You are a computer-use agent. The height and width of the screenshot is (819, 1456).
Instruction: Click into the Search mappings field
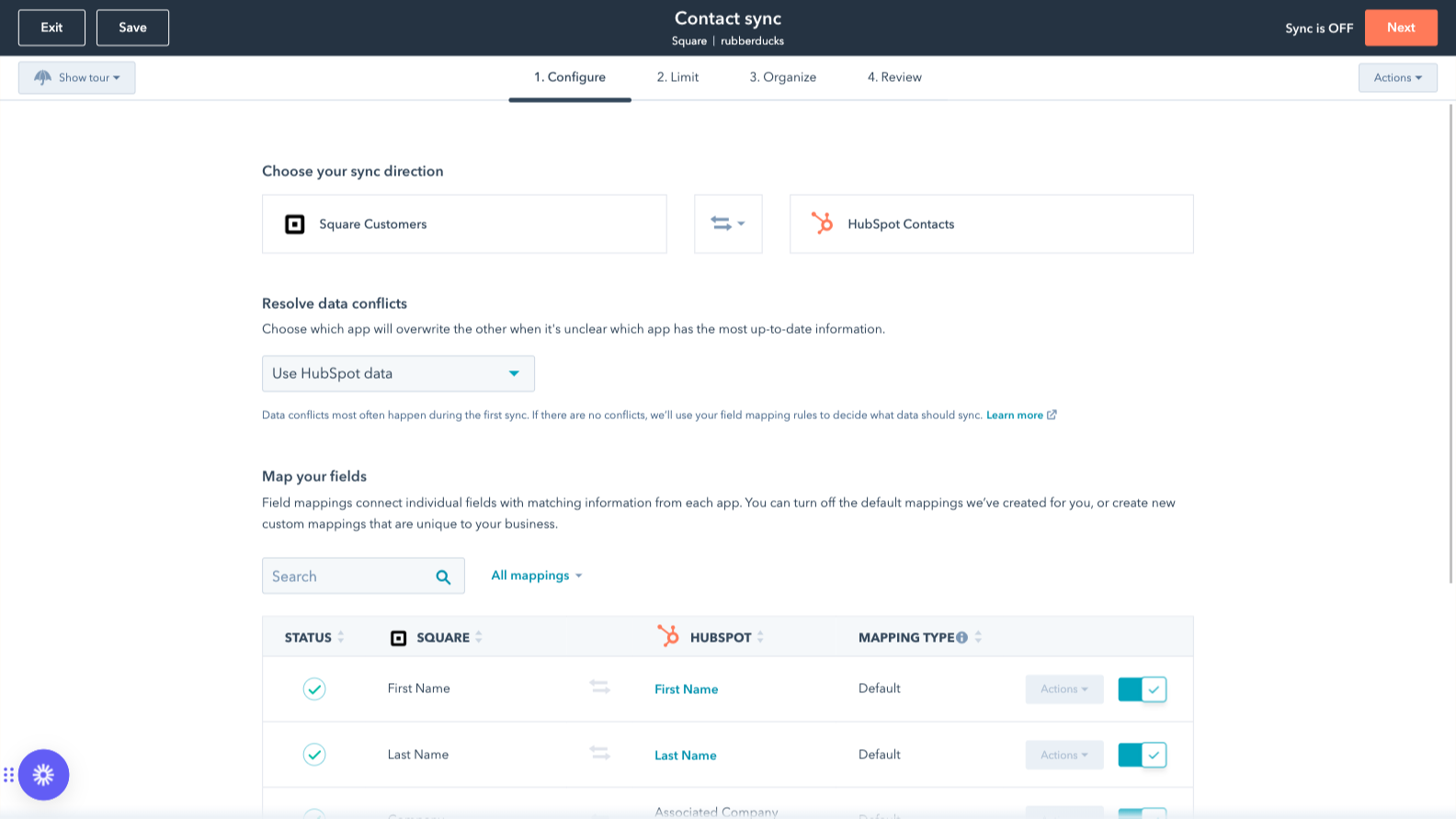(347, 576)
